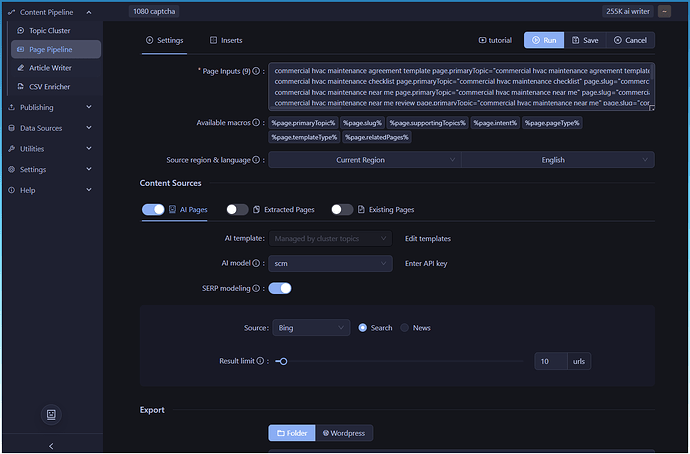Collapse the sidebar with the arrow icon

(x=50, y=445)
